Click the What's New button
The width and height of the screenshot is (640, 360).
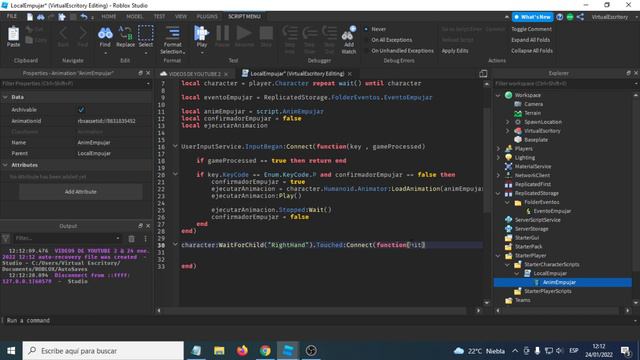(x=532, y=17)
